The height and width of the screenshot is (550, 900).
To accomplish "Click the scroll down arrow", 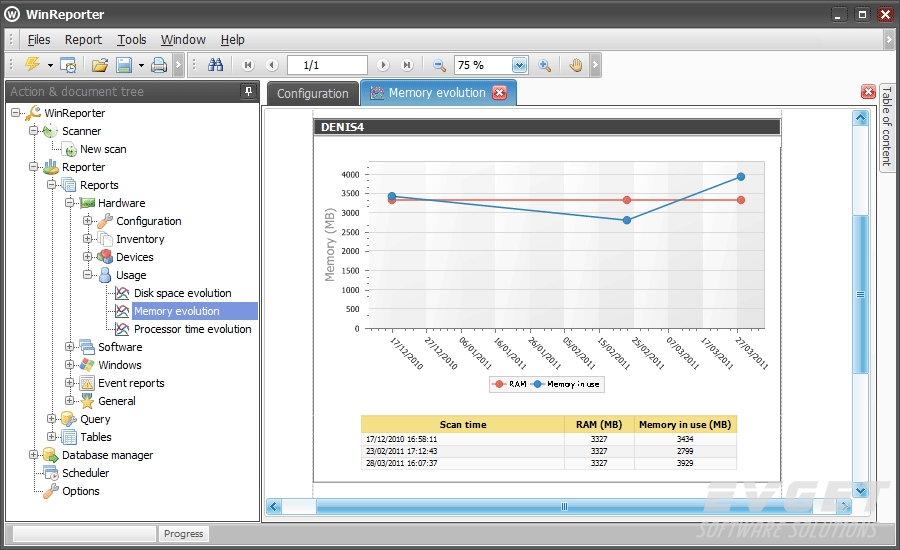I will (860, 490).
